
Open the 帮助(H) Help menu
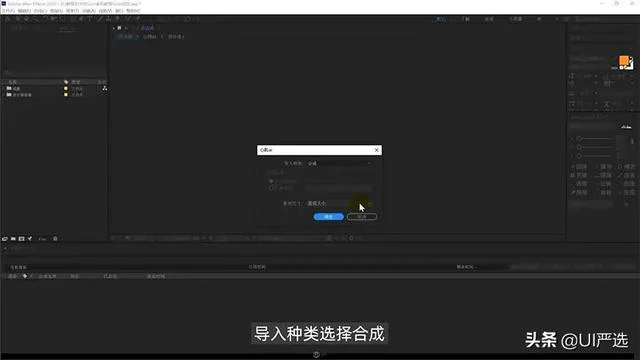pos(133,11)
